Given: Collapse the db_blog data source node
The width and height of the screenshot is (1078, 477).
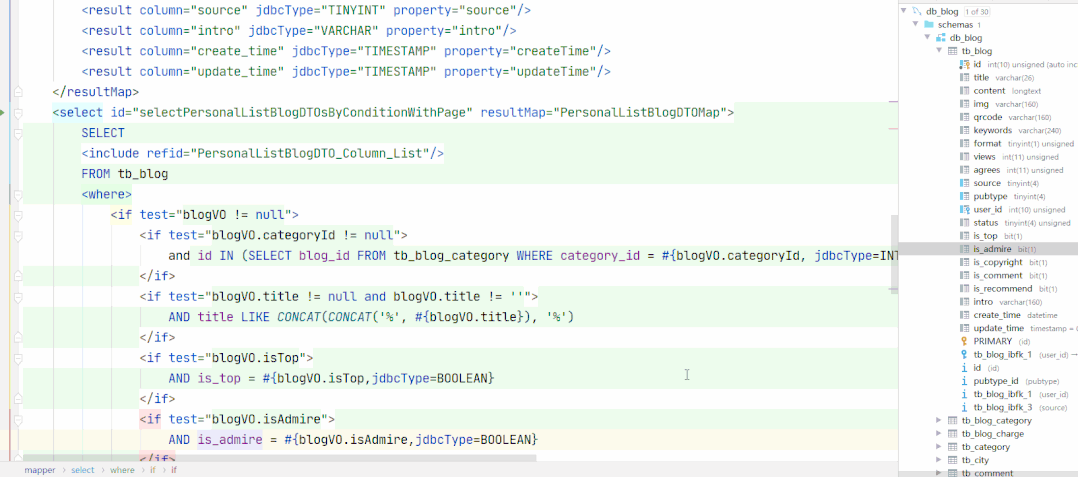Looking at the screenshot, I should tap(904, 11).
